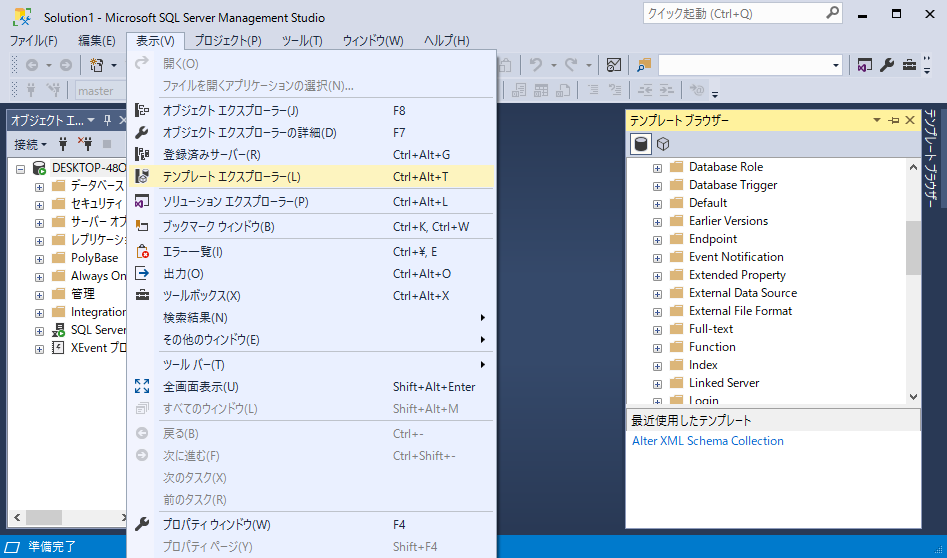Expand the 管理 node in Object Explorer
This screenshot has width=947, height=558.
39,295
